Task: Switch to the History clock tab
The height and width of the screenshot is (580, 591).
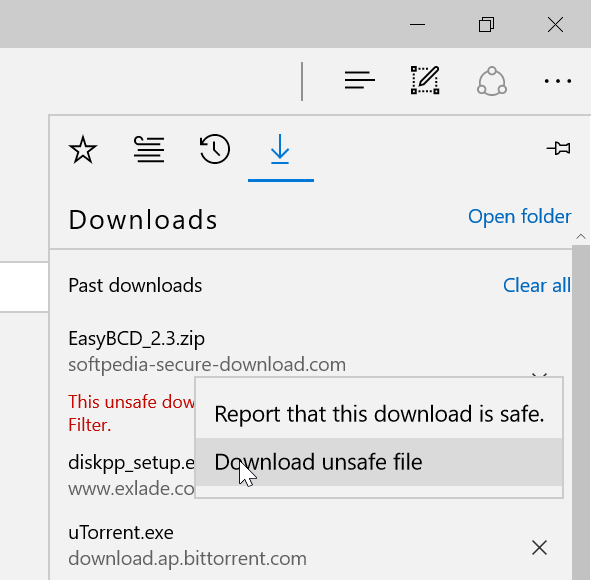Action: (x=214, y=149)
